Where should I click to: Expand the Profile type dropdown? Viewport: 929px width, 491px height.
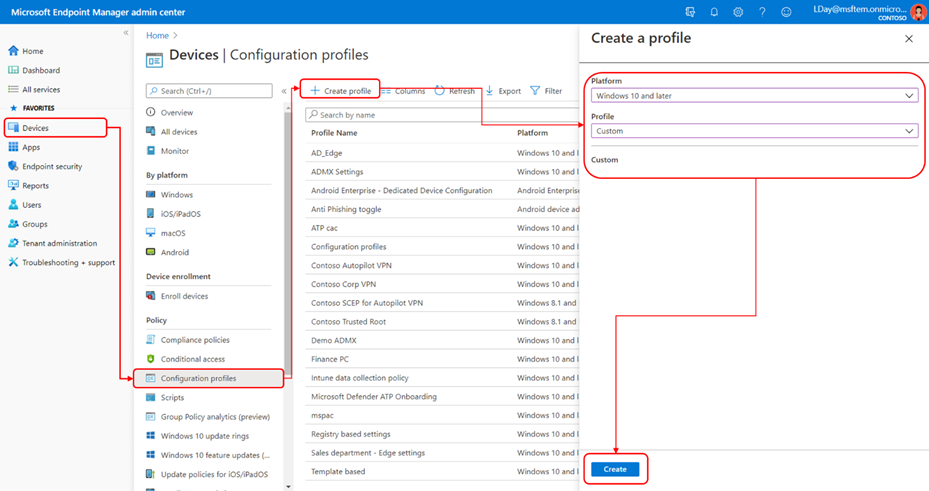pos(753,131)
